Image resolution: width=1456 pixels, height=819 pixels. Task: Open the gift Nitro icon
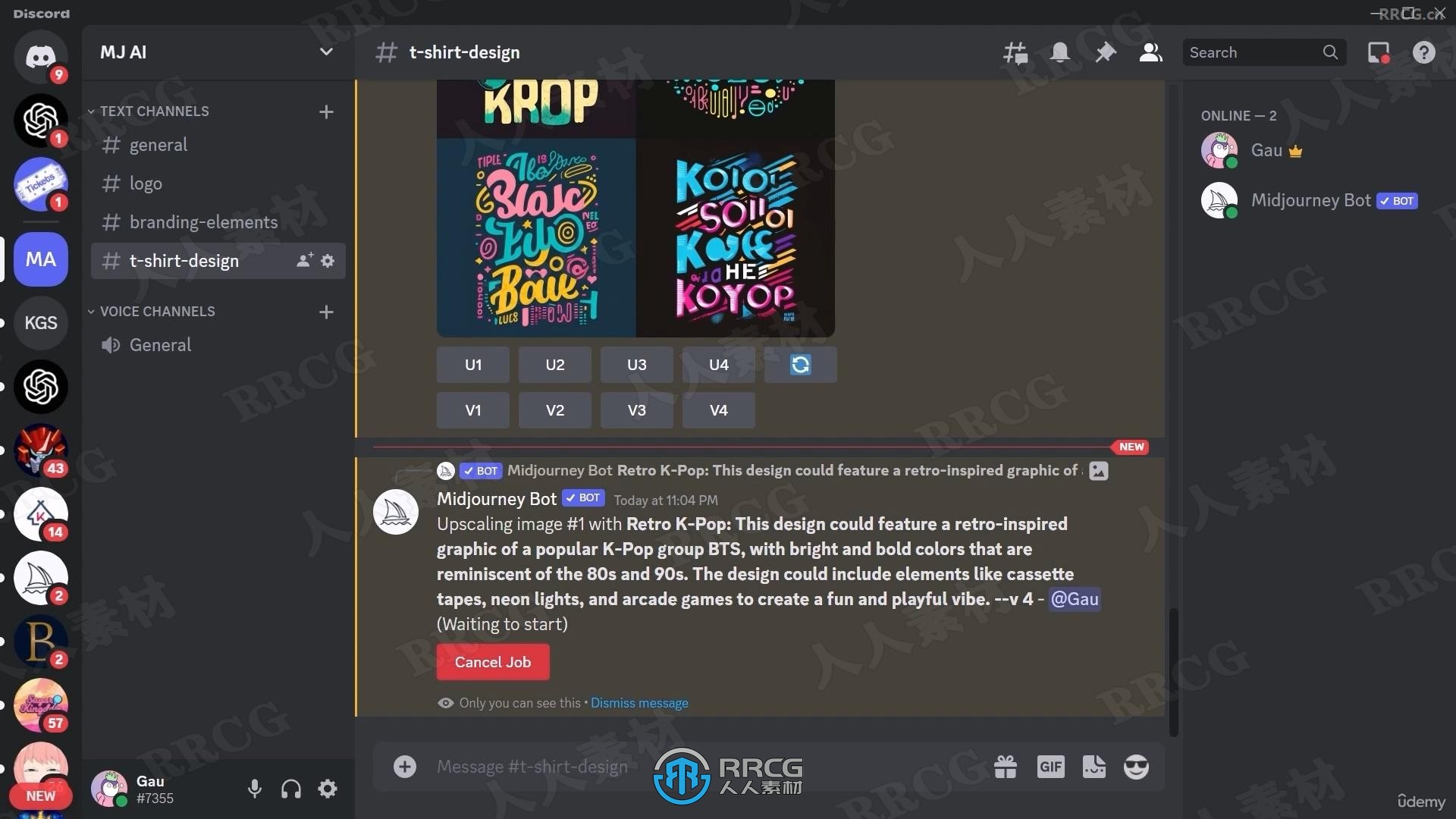1006,767
